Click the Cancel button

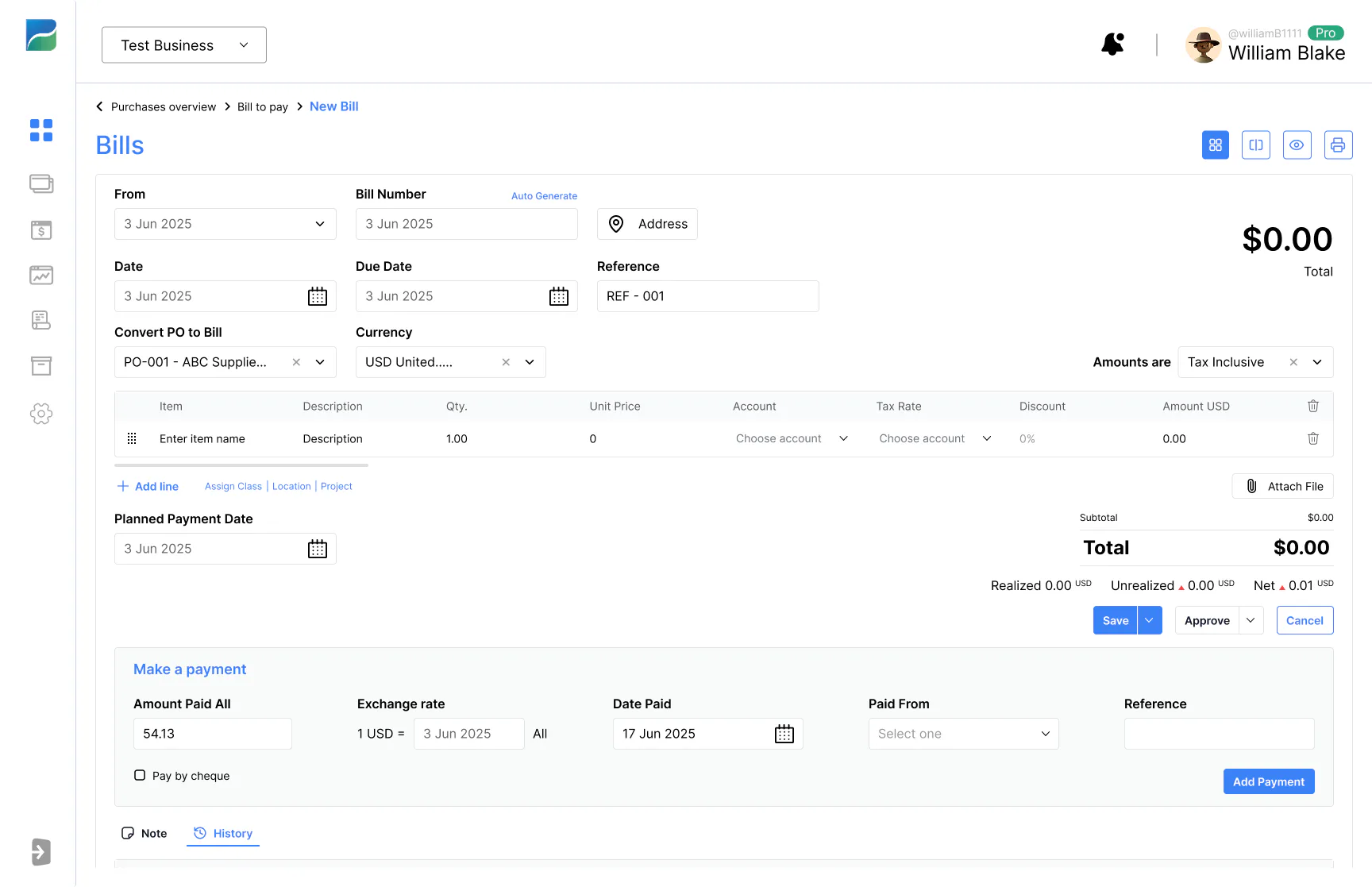click(x=1305, y=620)
